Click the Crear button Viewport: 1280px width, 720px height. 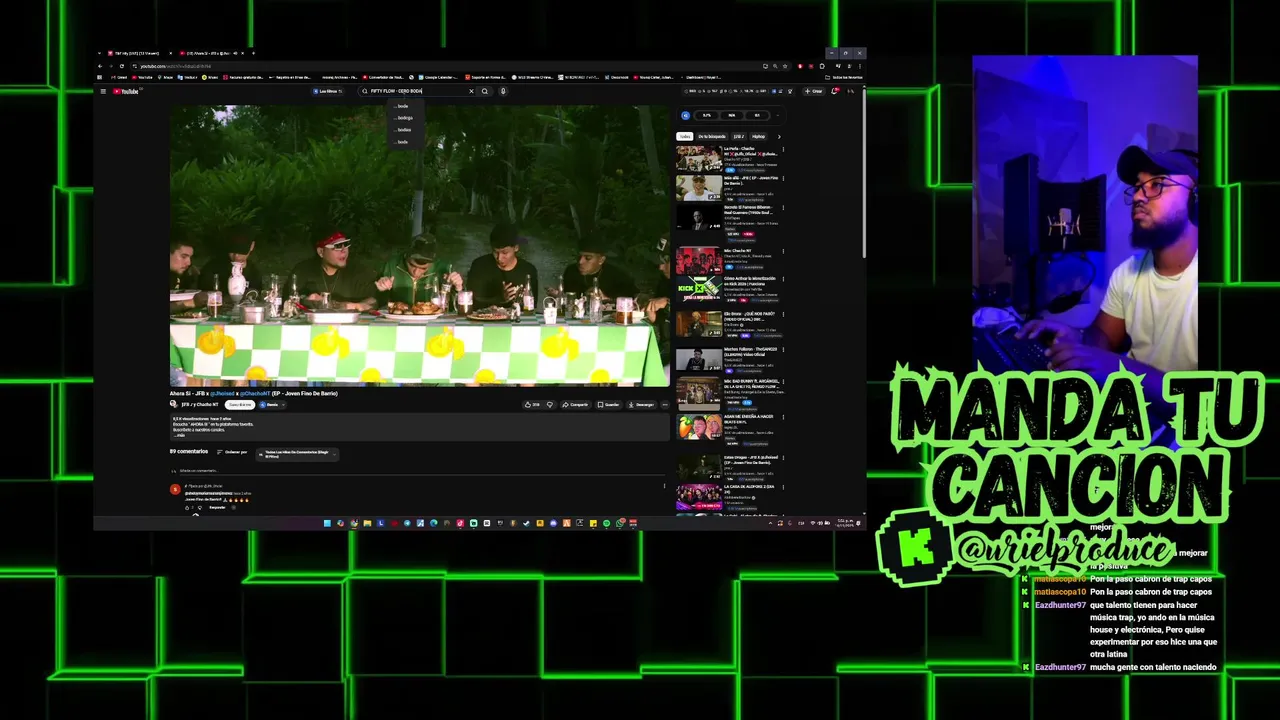[x=813, y=91]
